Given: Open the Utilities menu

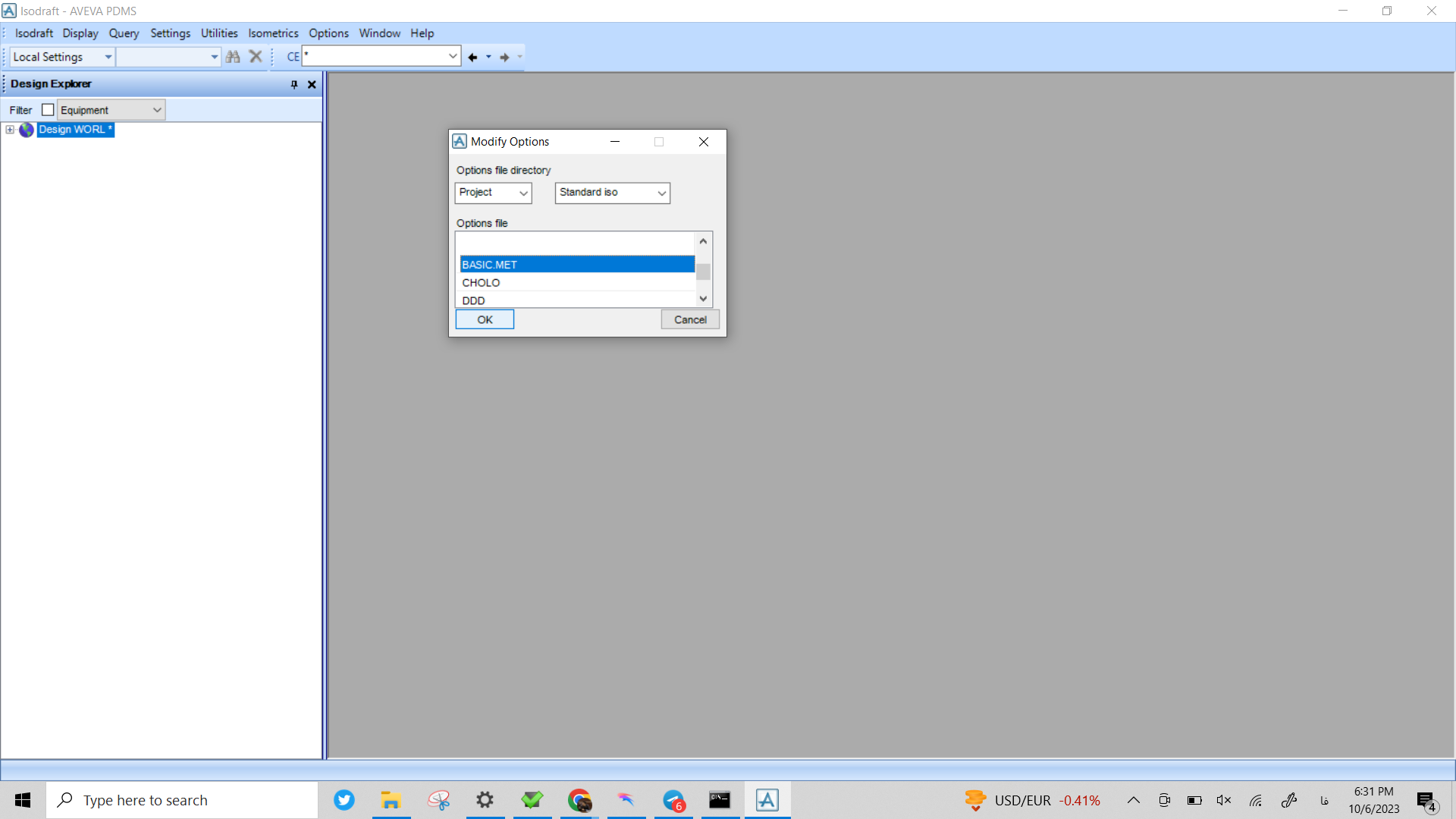Looking at the screenshot, I should (219, 33).
